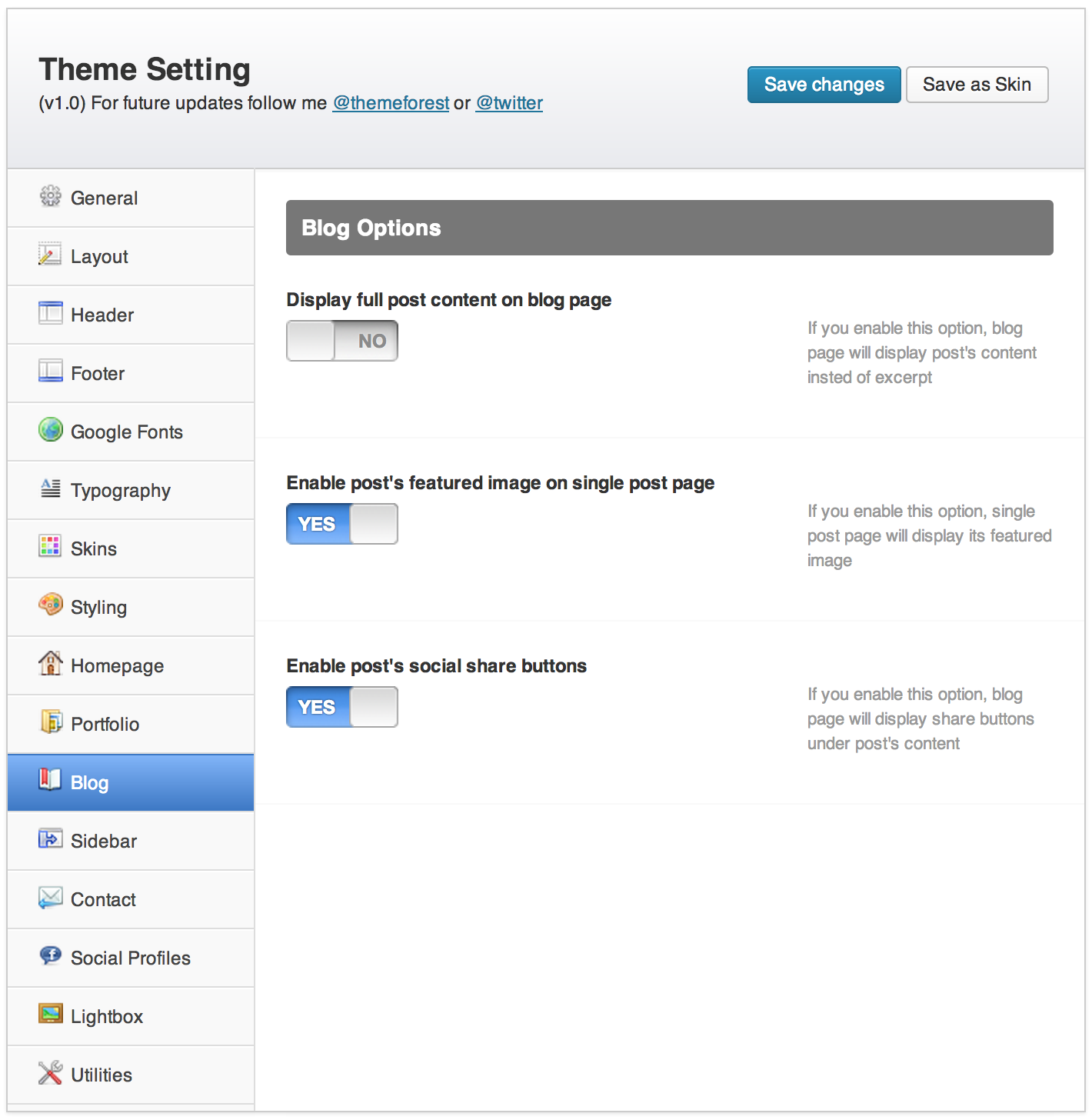The height and width of the screenshot is (1120, 1092).
Task: Select the Lightbox menu item
Action: pyautogui.click(x=107, y=1017)
